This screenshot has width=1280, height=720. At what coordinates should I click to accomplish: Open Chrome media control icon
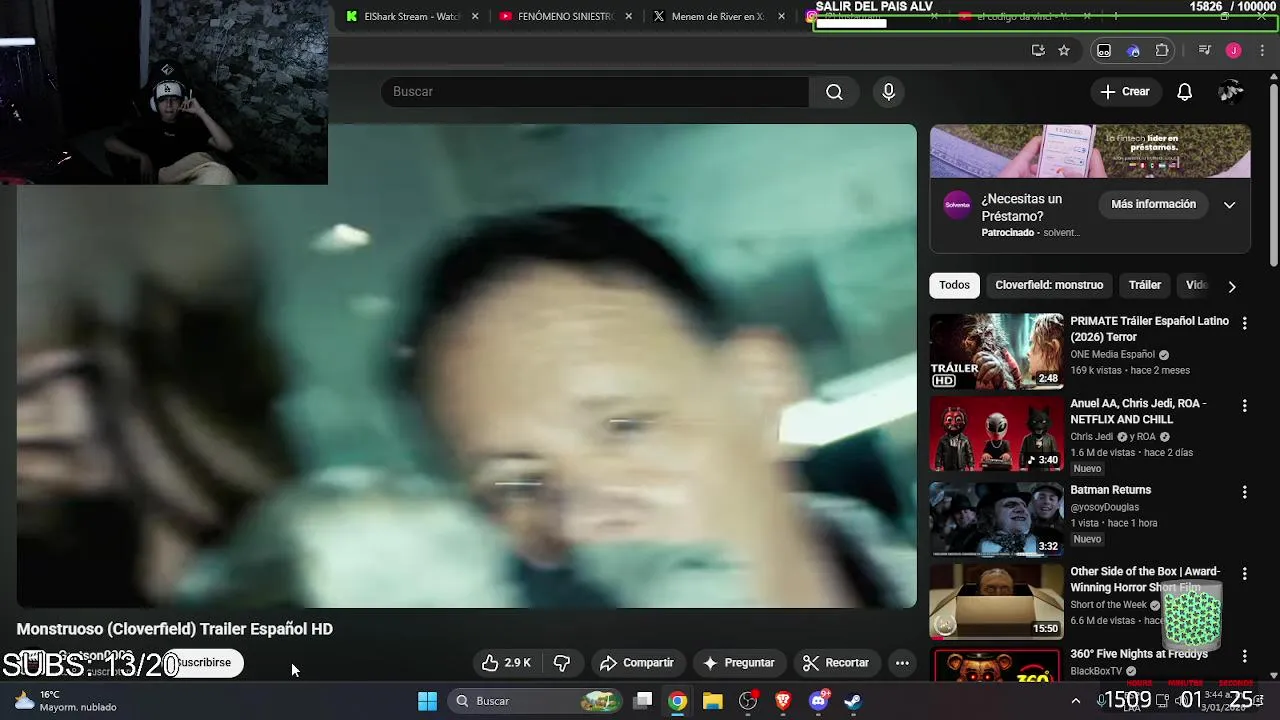pos(1205,50)
